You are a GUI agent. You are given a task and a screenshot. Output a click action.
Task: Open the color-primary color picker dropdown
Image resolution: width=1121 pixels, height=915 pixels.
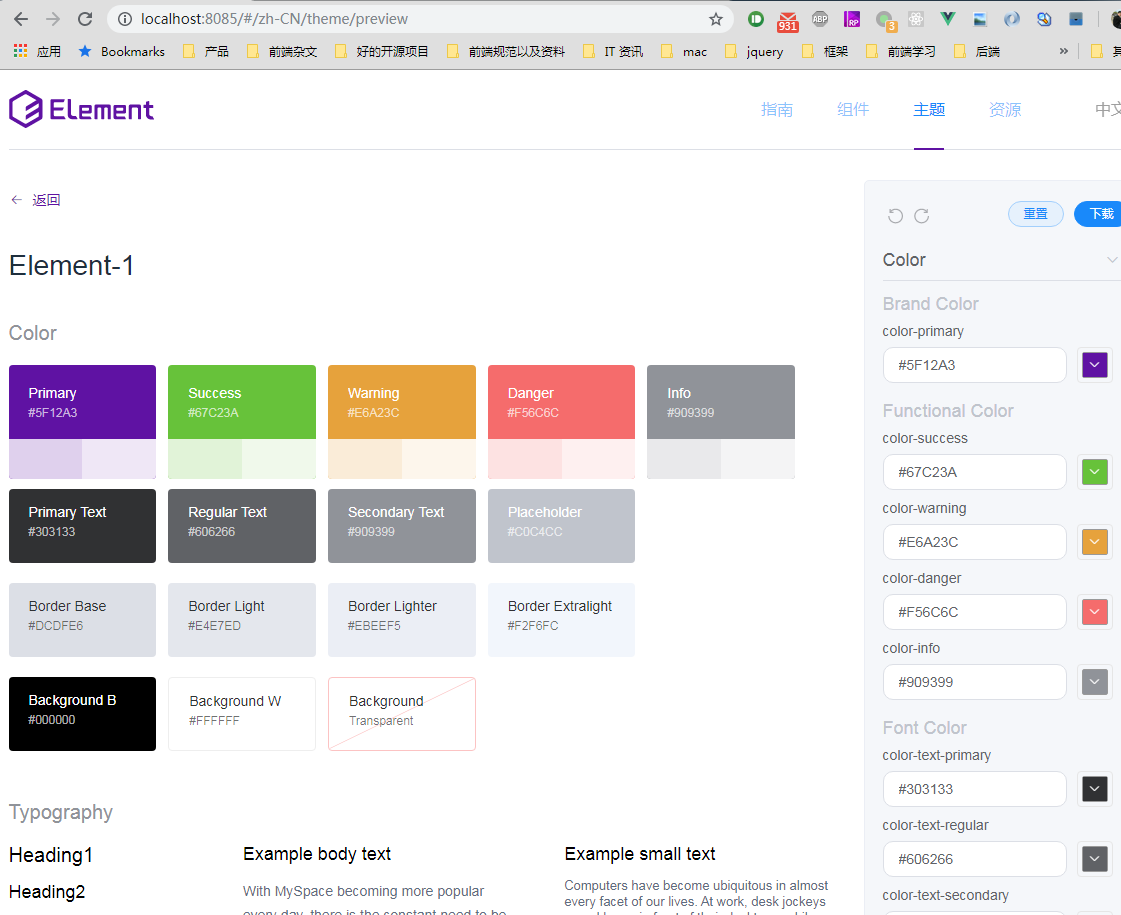pyautogui.click(x=1095, y=365)
